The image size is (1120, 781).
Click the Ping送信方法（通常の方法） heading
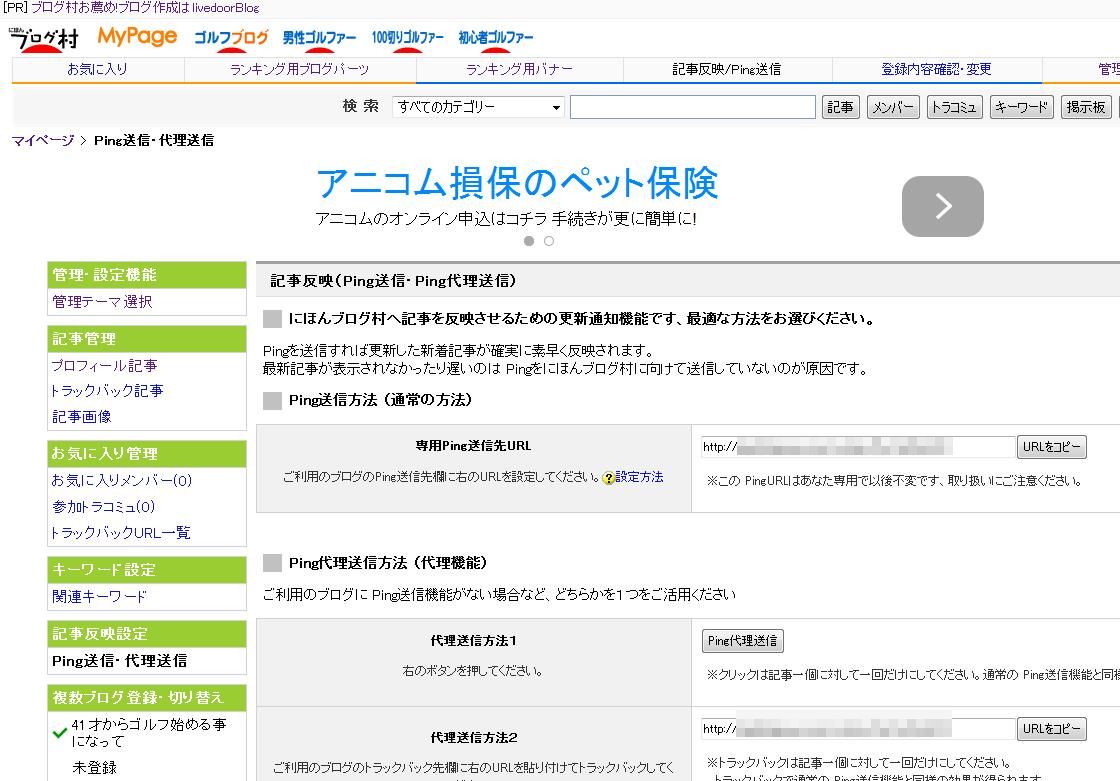point(380,400)
